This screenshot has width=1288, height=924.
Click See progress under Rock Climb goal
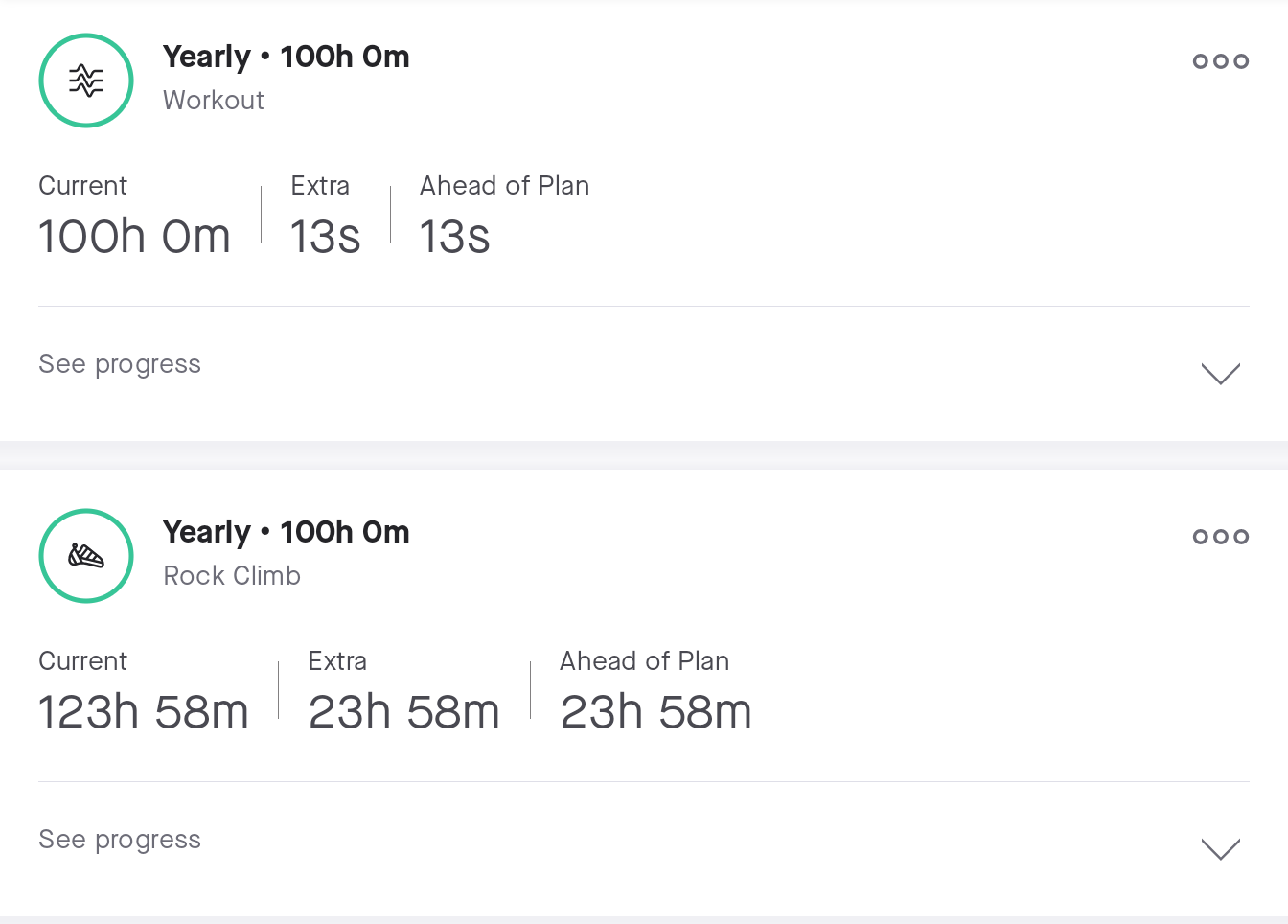120,840
